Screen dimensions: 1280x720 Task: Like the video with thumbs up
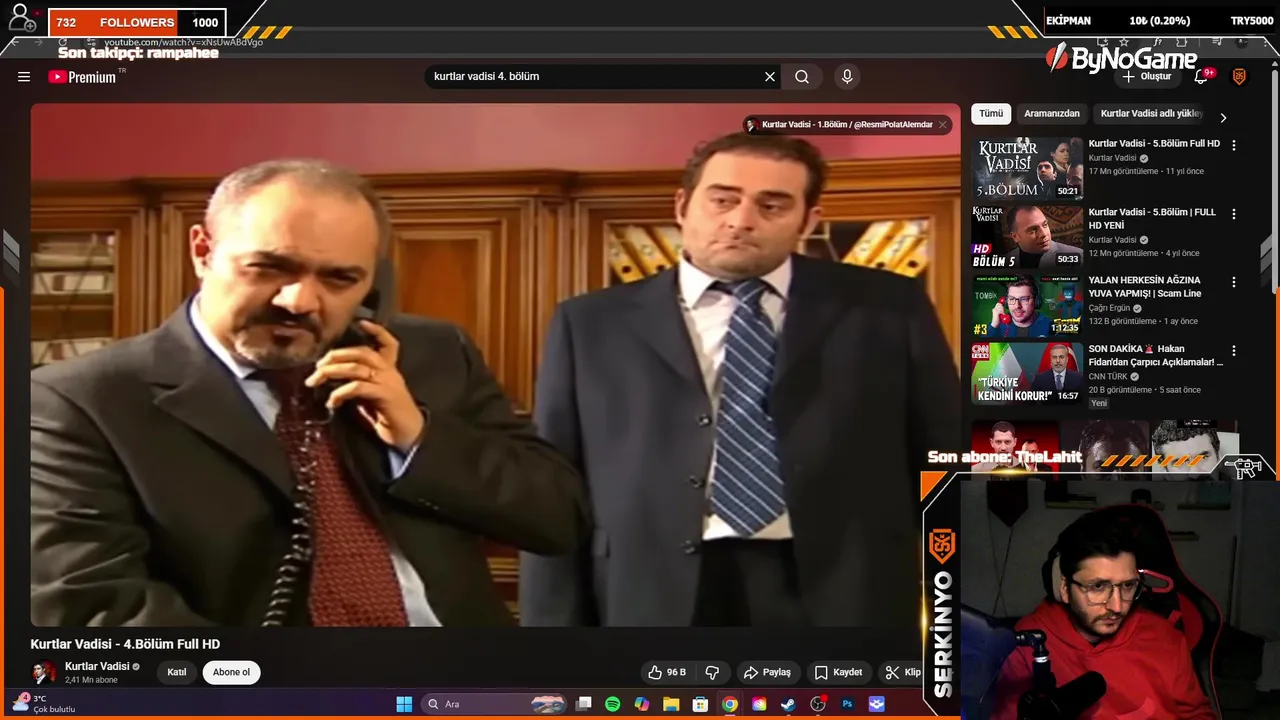667,672
